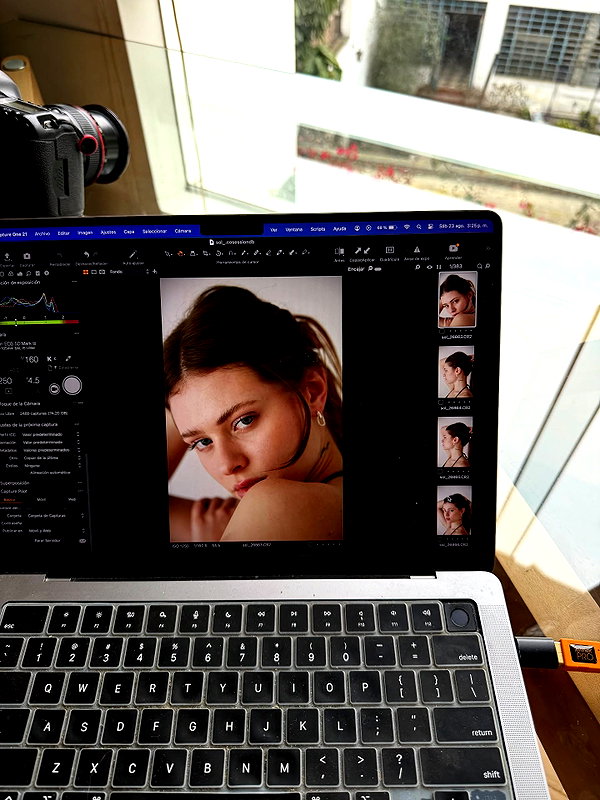
Task: Click the Copiar/Aplicar arrows icon
Action: tap(362, 251)
